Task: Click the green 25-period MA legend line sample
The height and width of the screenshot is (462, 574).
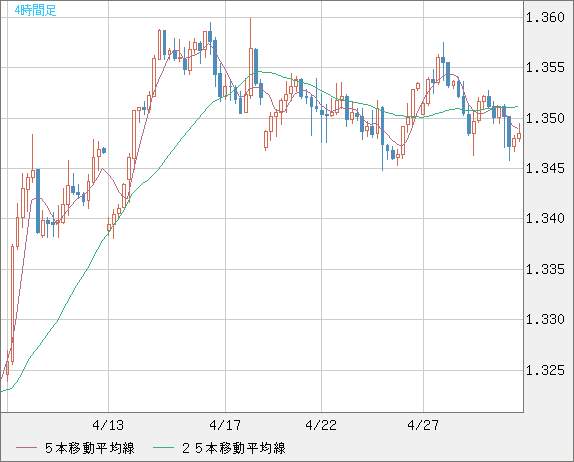Action: (163, 448)
